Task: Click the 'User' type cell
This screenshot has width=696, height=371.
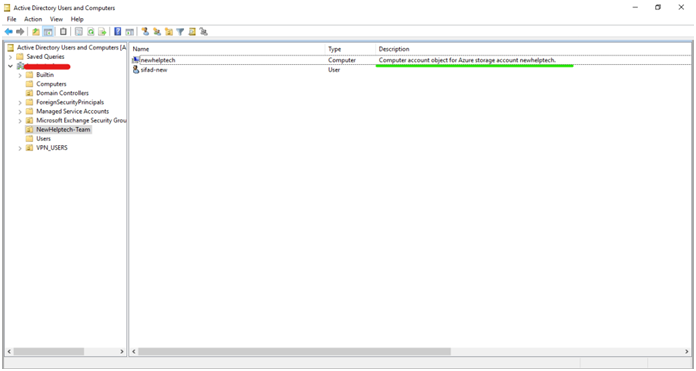Action: click(334, 70)
